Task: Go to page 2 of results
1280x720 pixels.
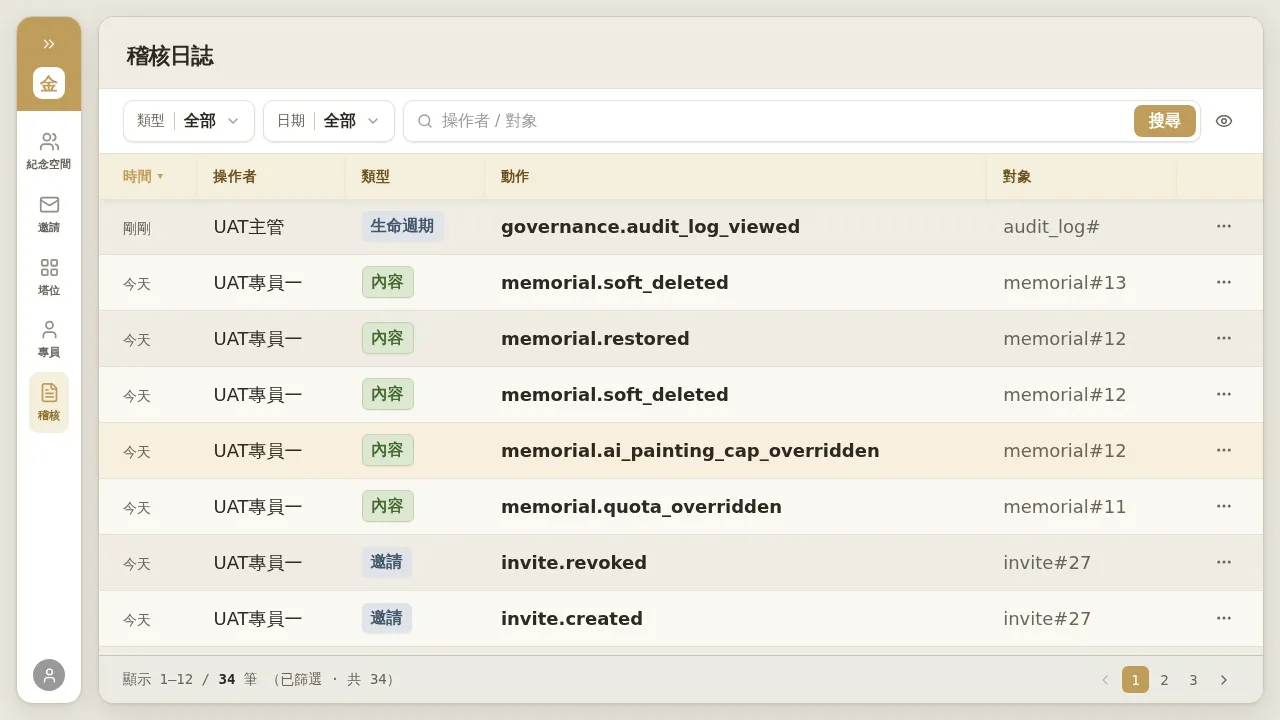Action: point(1164,680)
